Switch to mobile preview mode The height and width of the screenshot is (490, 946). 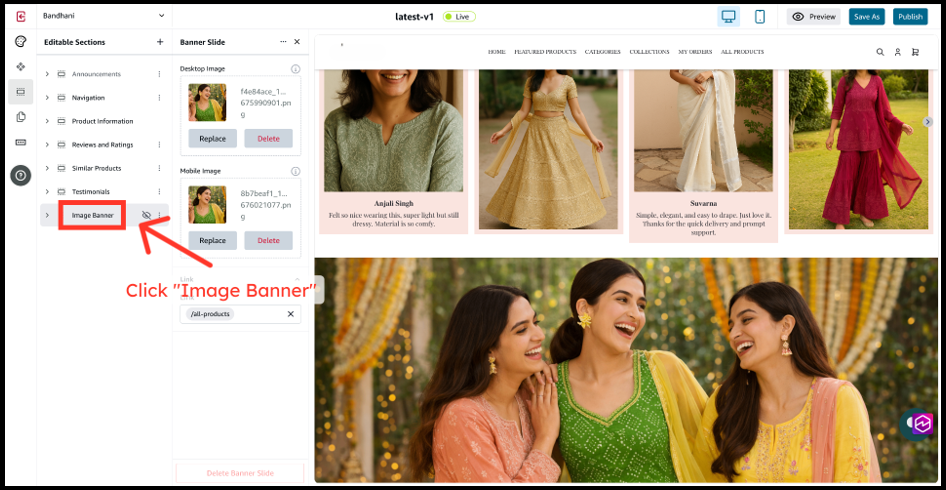point(759,17)
